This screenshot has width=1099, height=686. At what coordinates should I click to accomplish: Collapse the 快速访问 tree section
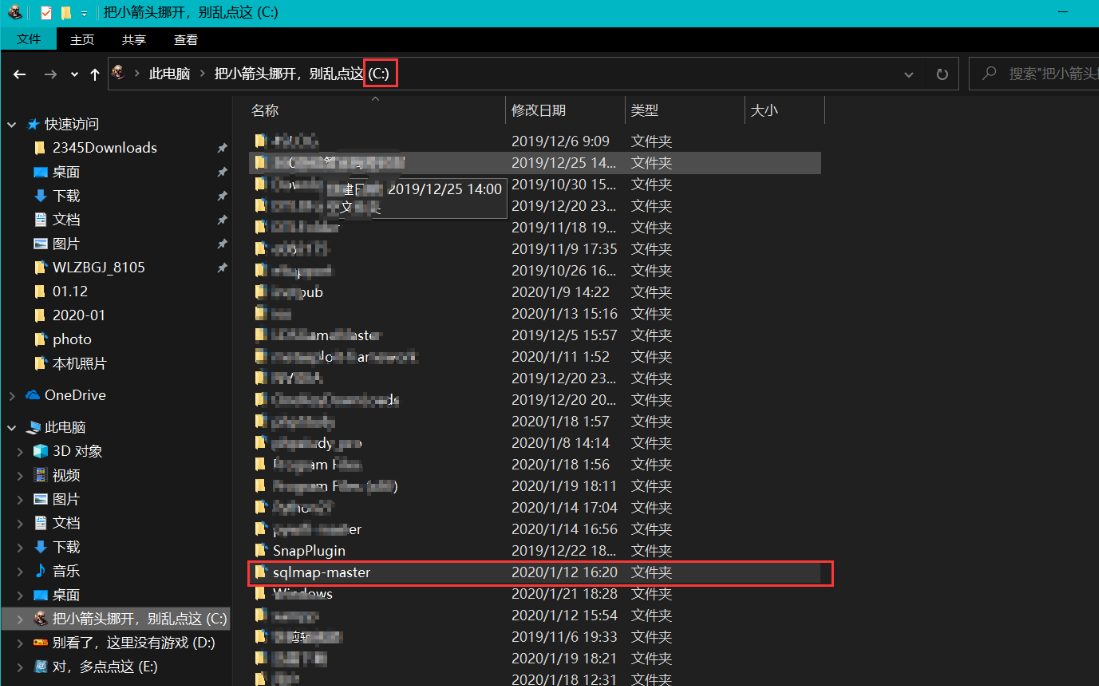(12, 125)
